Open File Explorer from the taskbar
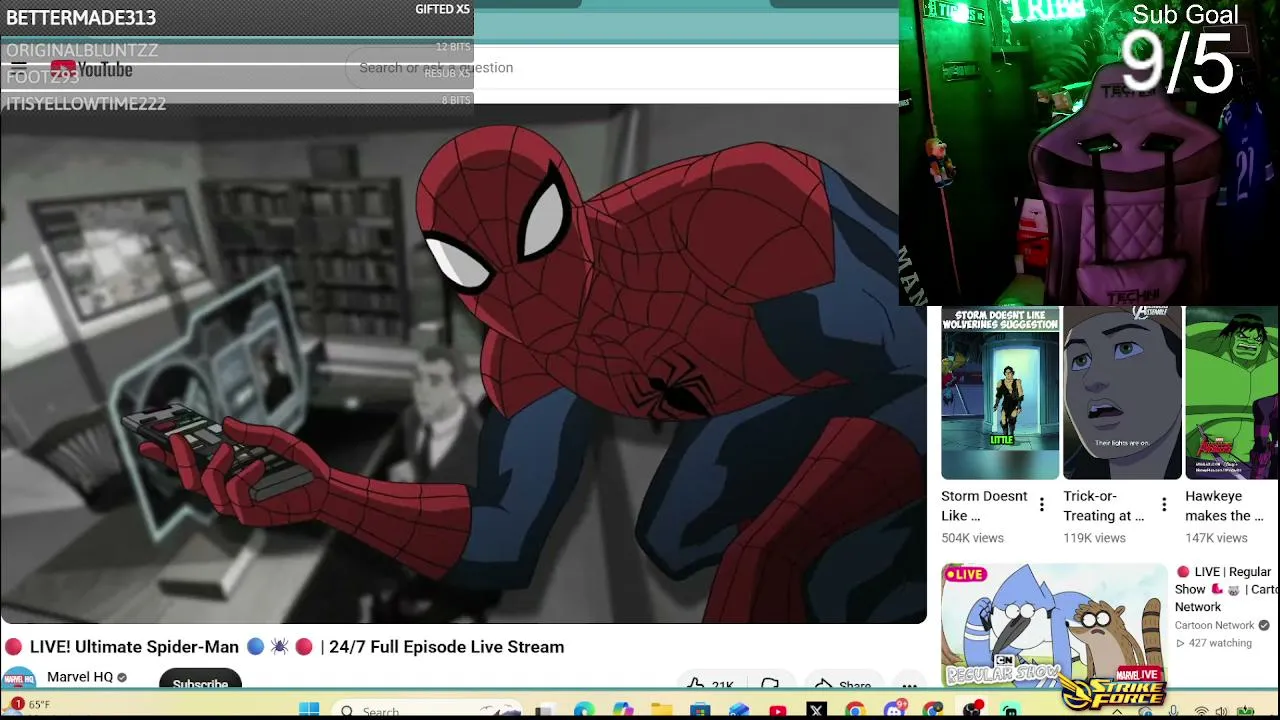Image resolution: width=1280 pixels, height=720 pixels. (661, 711)
